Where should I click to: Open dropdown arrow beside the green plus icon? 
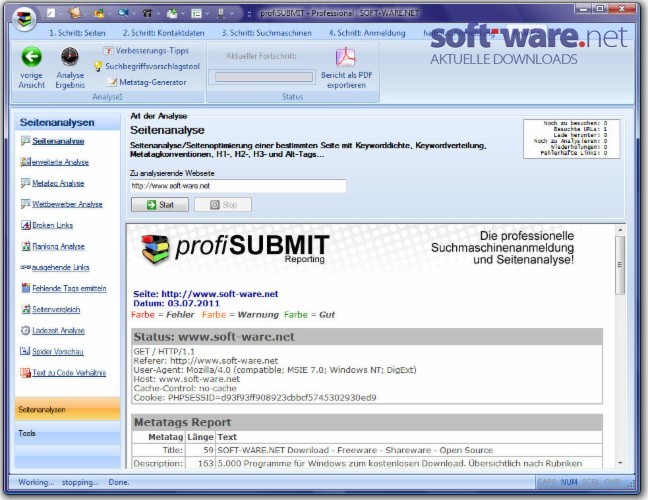pos(183,14)
